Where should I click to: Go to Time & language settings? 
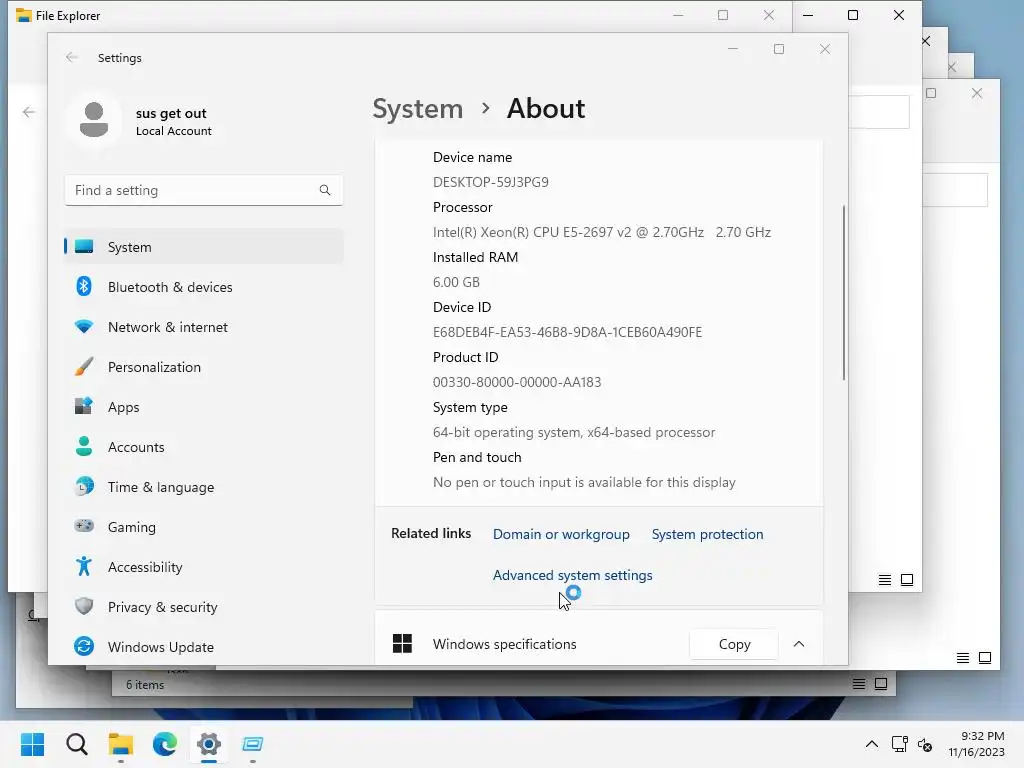pos(203,487)
